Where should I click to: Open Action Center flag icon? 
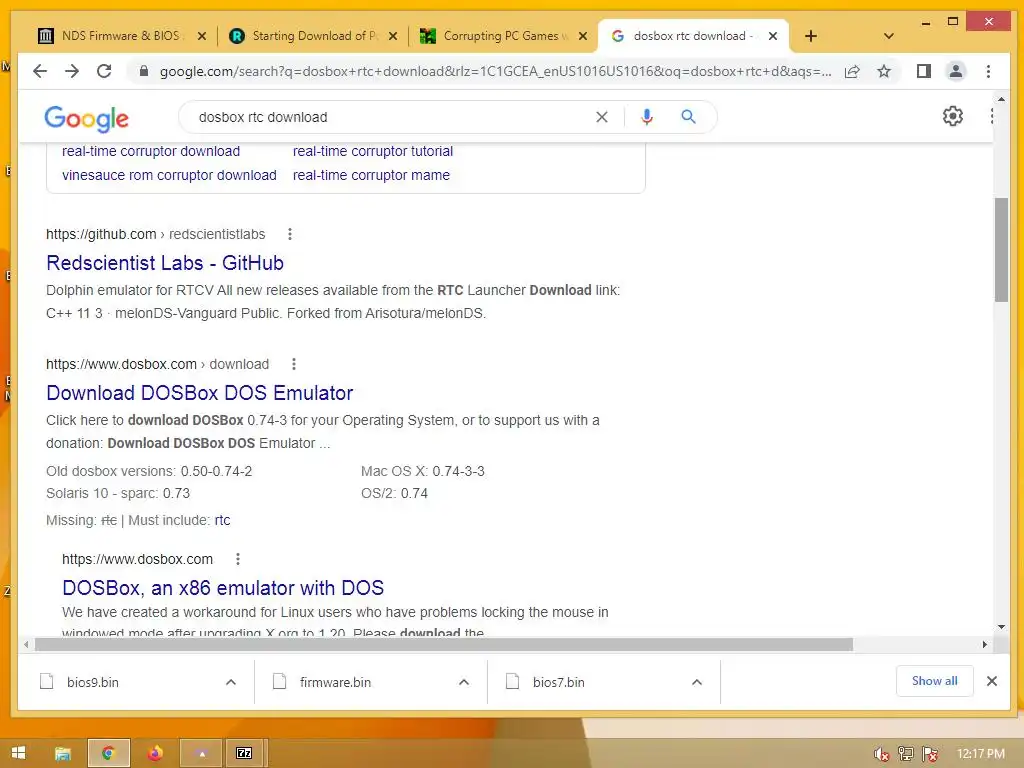pos(931,754)
